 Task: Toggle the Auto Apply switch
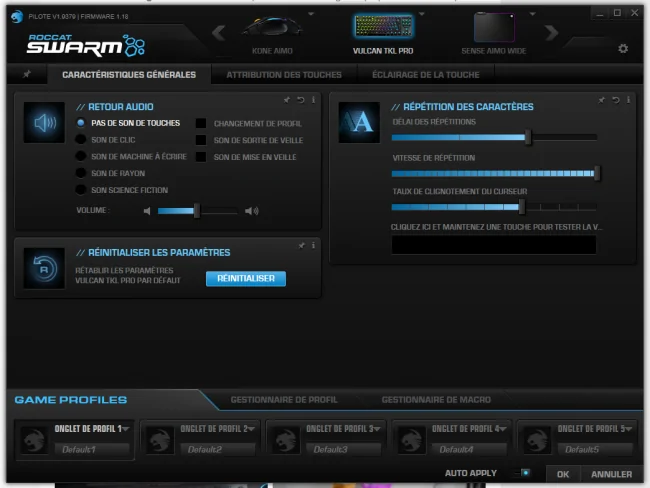tap(522, 473)
